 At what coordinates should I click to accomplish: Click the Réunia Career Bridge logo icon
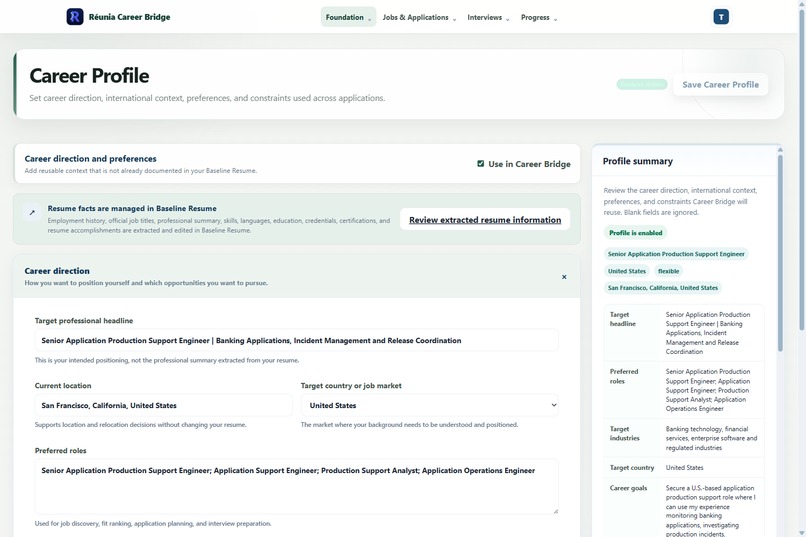pos(75,17)
